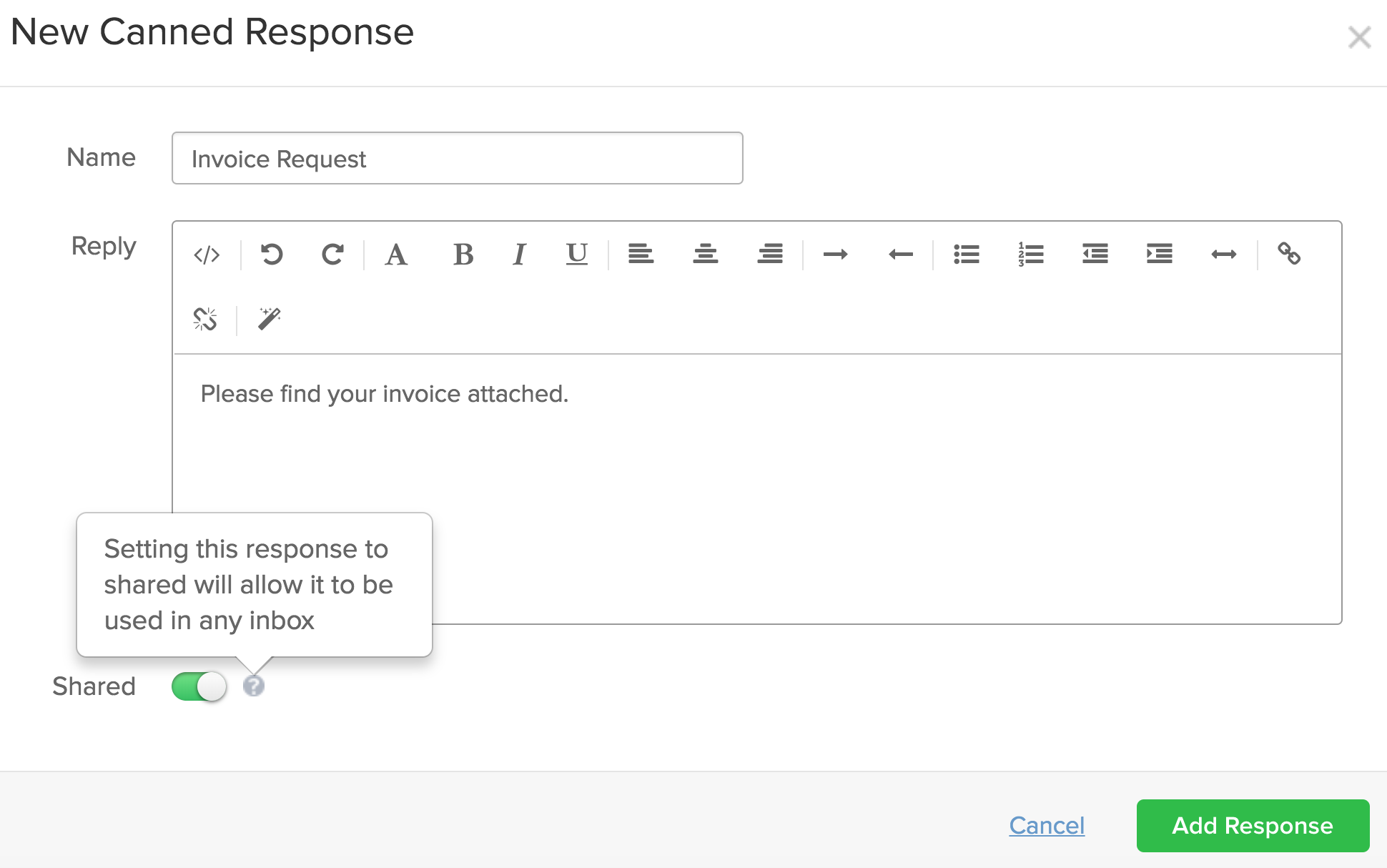Click the redo arrow icon
This screenshot has height=868, width=1387.
[x=332, y=255]
